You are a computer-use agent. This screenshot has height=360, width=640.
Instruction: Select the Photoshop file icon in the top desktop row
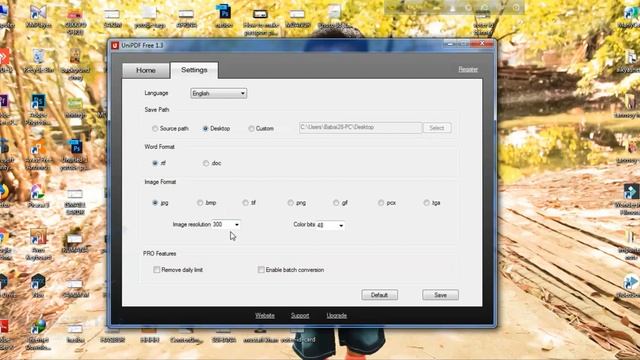pyautogui.click(x=224, y=16)
